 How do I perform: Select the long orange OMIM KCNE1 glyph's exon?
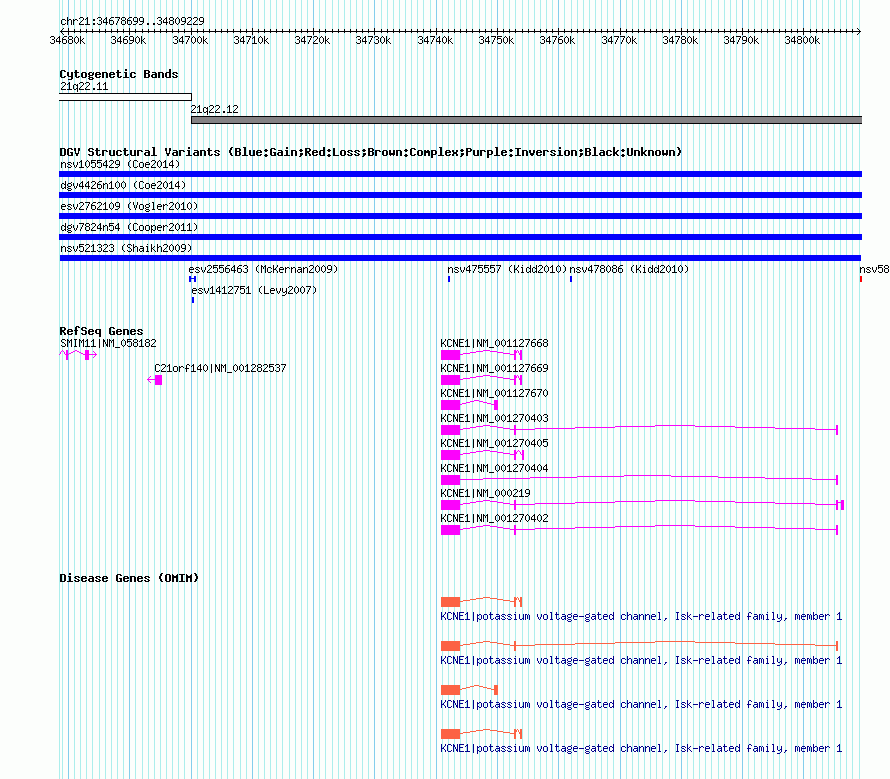tap(451, 646)
